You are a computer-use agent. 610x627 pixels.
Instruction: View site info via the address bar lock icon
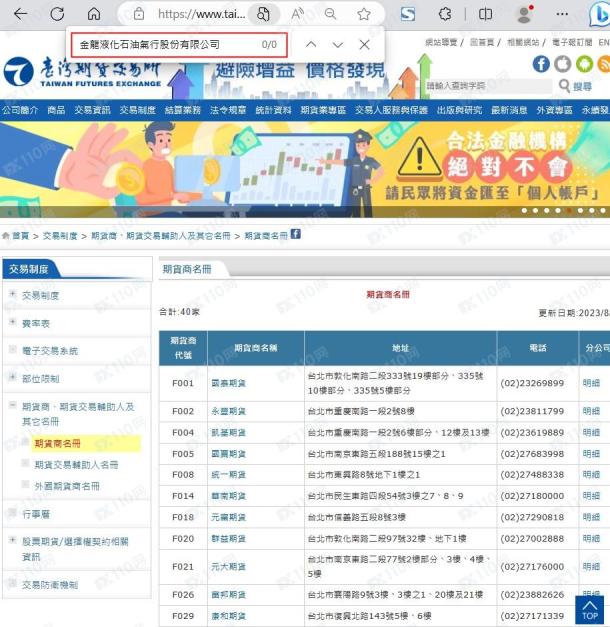(139, 14)
